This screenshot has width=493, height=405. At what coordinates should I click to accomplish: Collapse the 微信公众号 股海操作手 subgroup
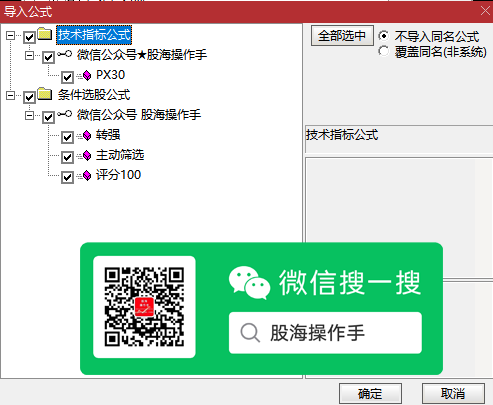tap(30, 116)
